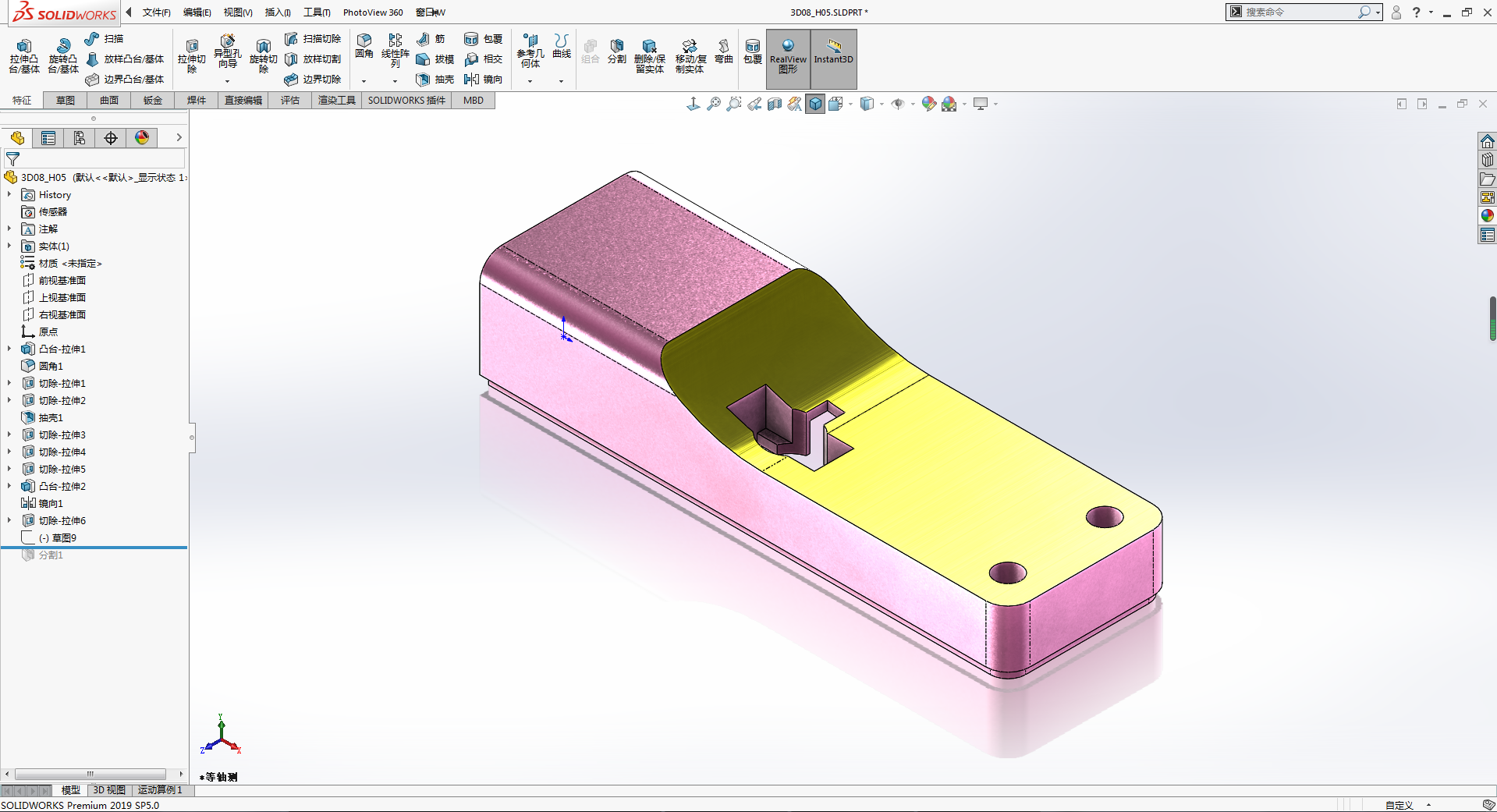
Task: Click the 扫描切除 swept cut tool
Action: click(313, 38)
